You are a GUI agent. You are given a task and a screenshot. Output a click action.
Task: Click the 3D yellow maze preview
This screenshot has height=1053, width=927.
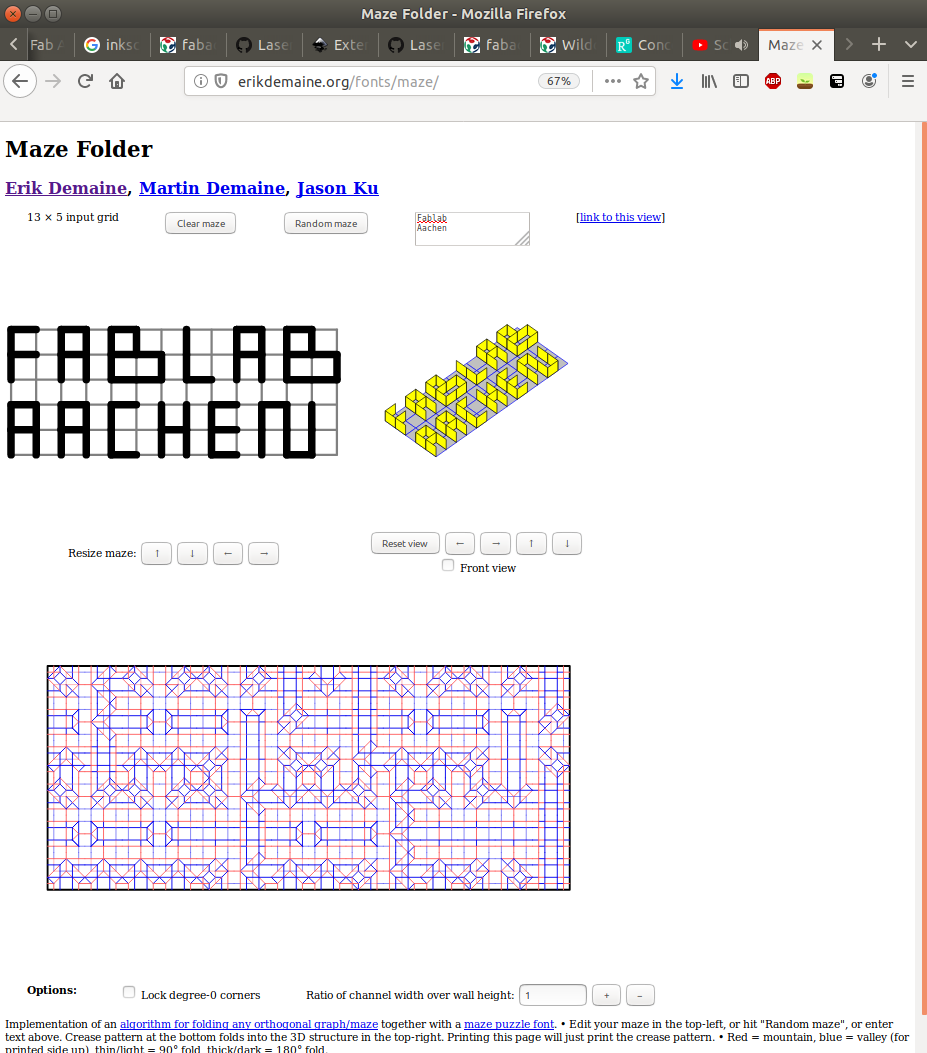(476, 391)
